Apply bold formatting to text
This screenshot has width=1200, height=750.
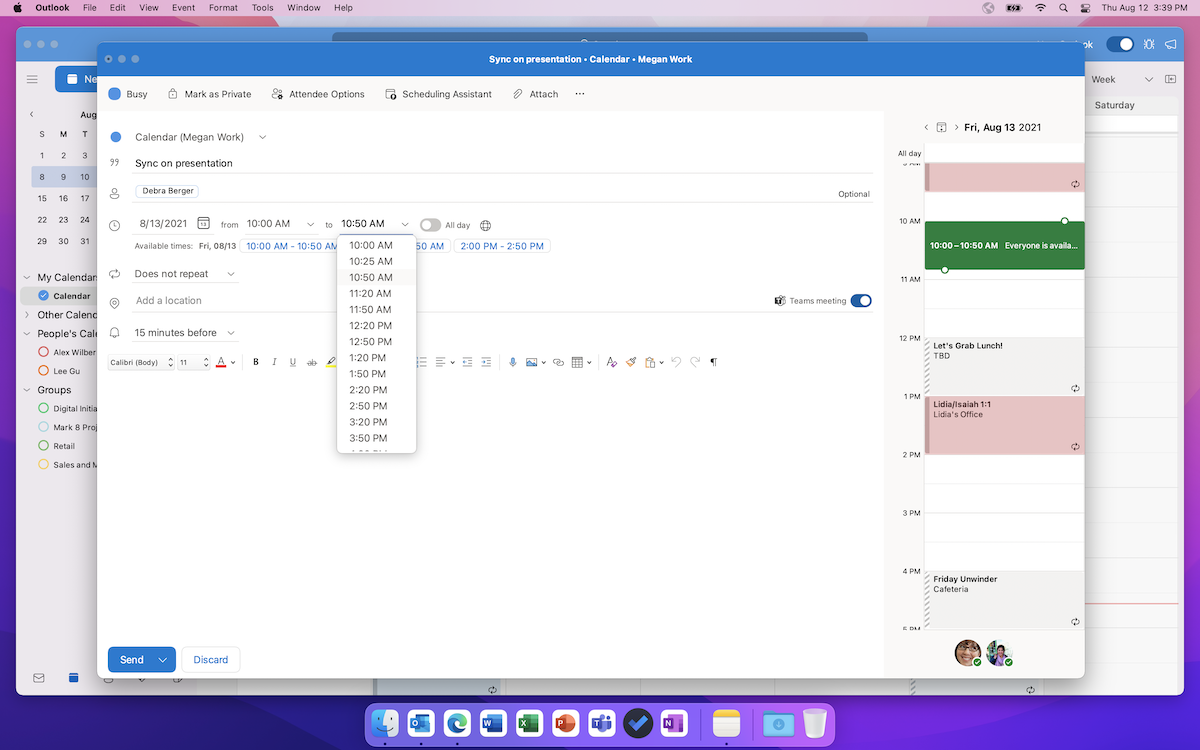[x=256, y=362]
